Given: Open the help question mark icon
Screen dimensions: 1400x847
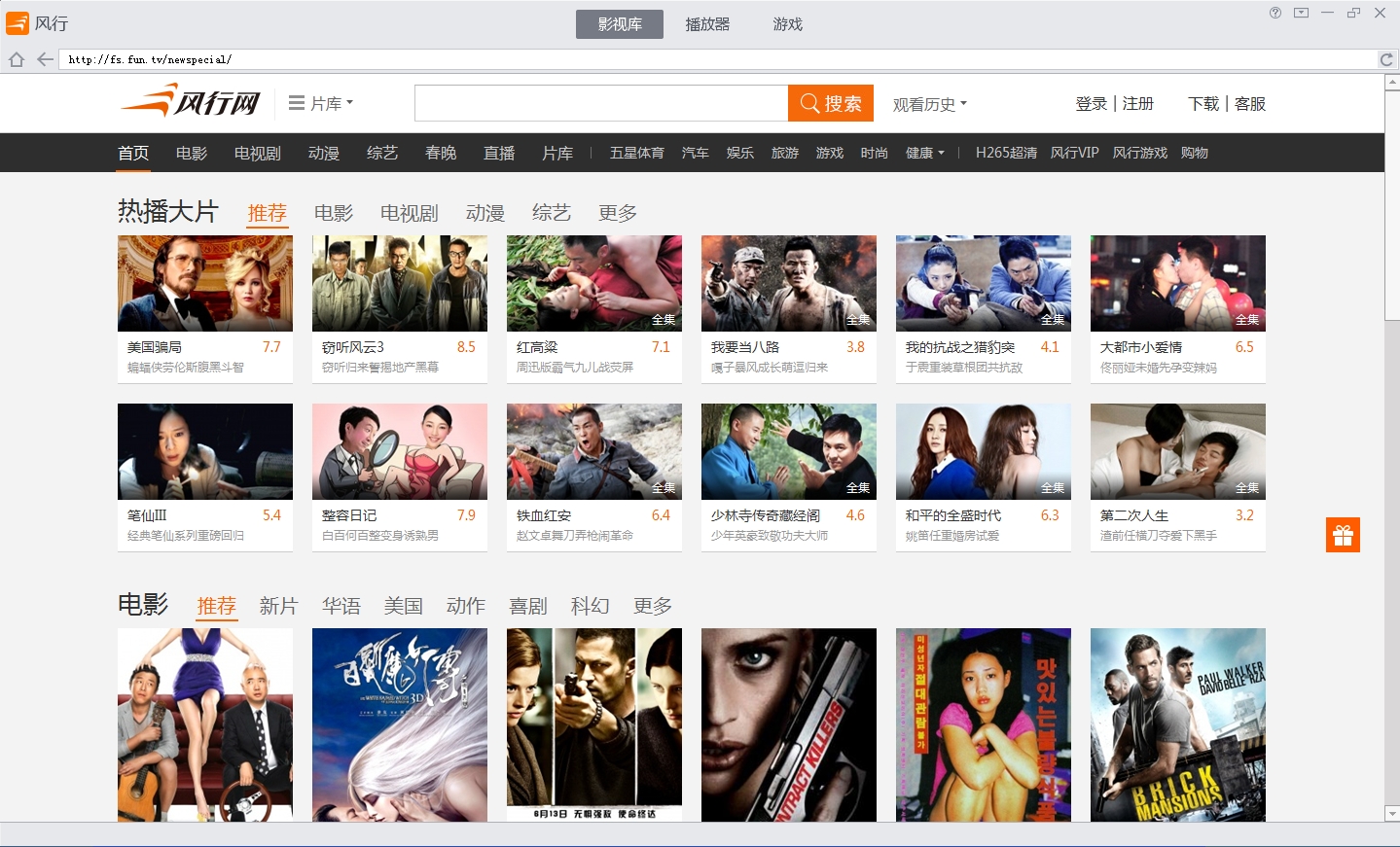Looking at the screenshot, I should click(1274, 13).
